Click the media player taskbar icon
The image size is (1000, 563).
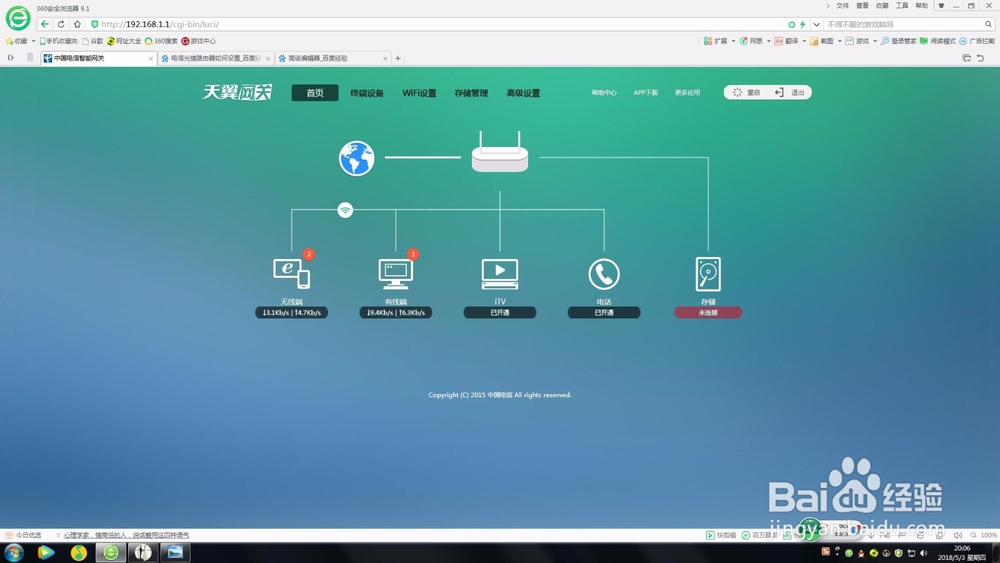tap(45, 552)
